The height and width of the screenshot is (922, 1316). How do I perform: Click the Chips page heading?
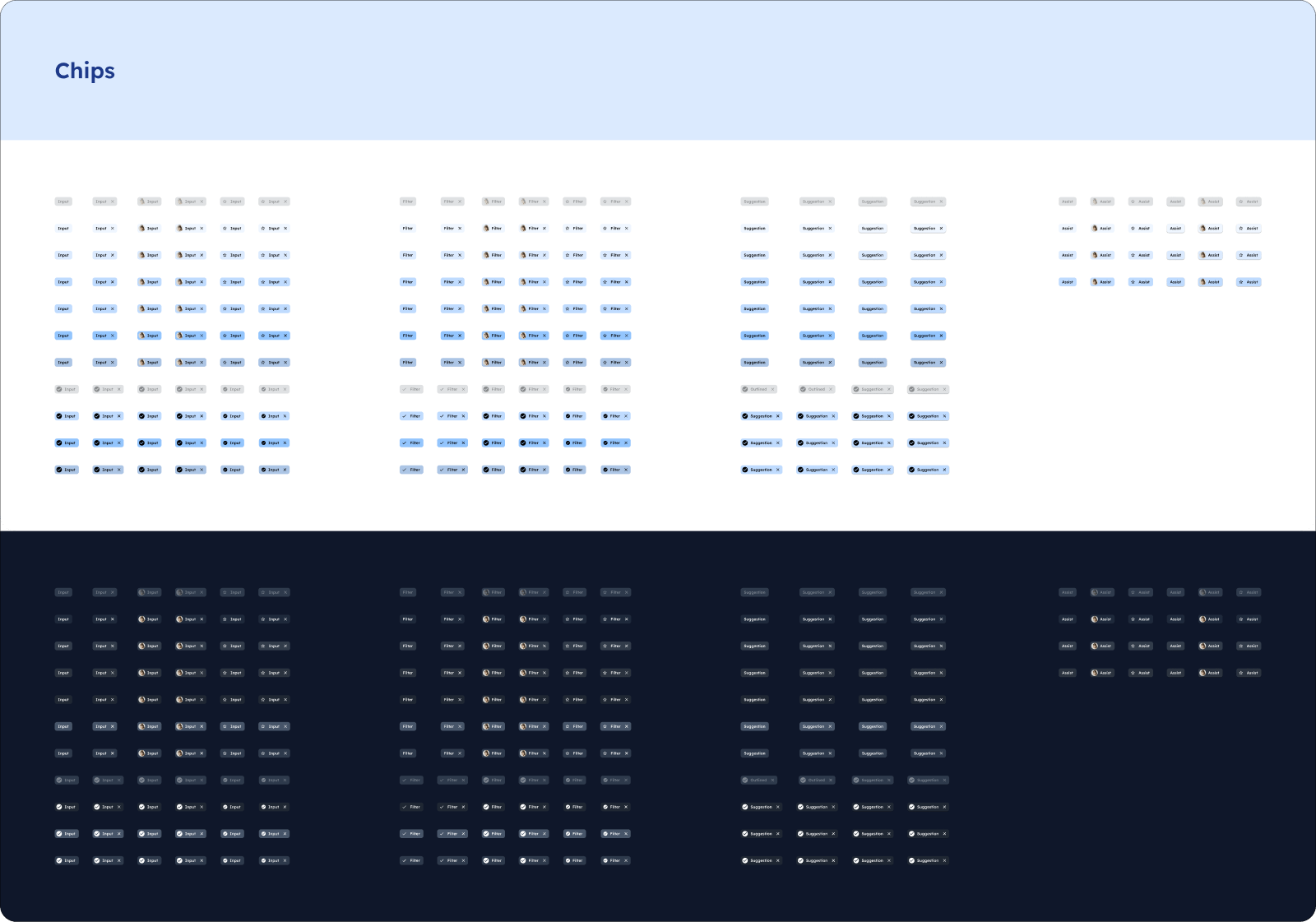pyautogui.click(x=85, y=71)
